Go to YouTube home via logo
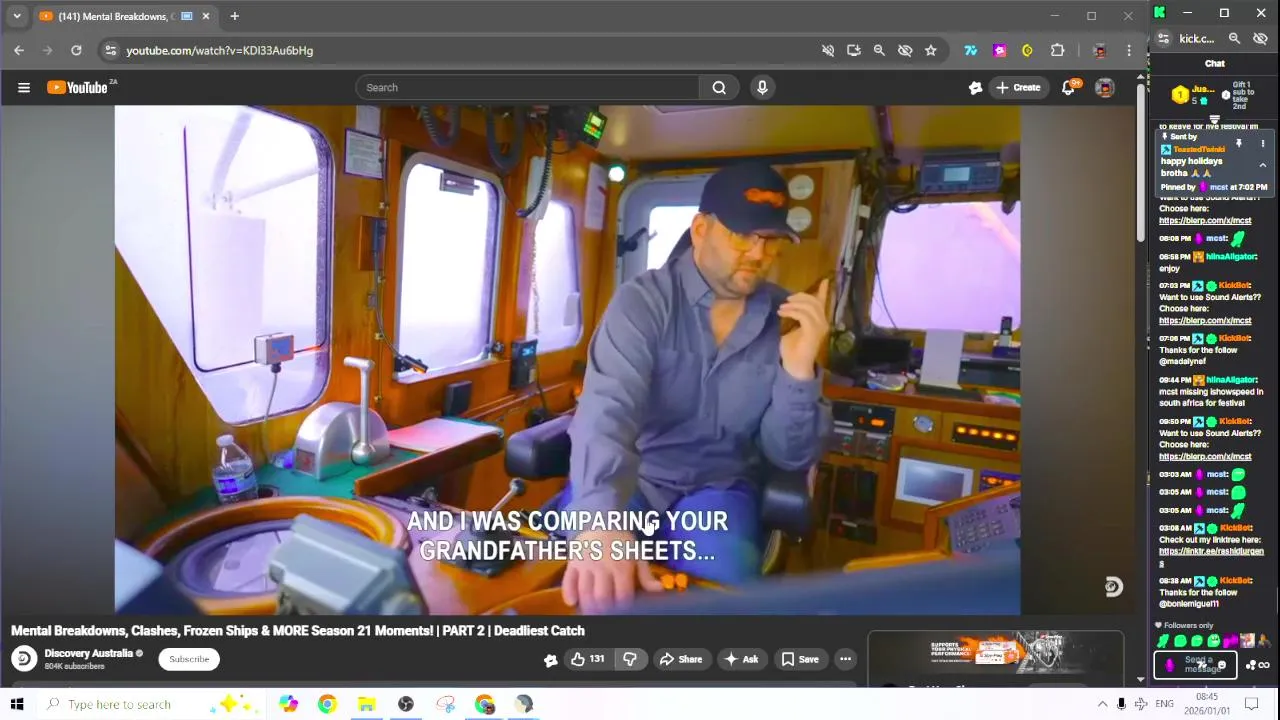This screenshot has height=720, width=1280. (78, 88)
